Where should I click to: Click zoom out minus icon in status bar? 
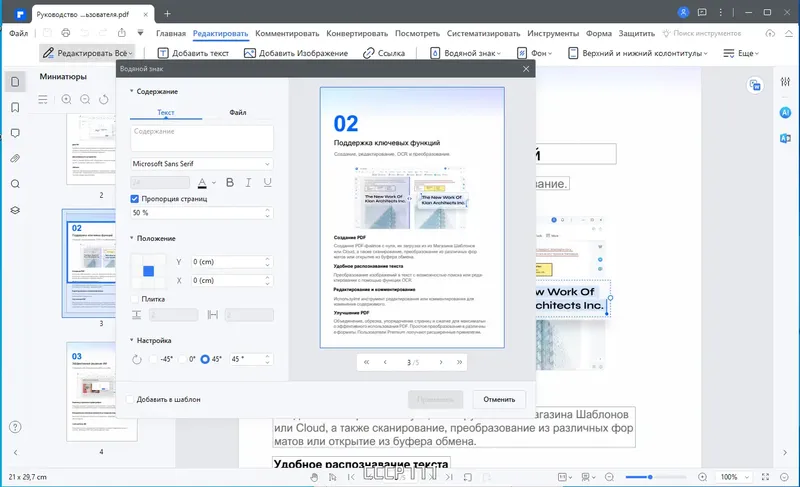609,477
